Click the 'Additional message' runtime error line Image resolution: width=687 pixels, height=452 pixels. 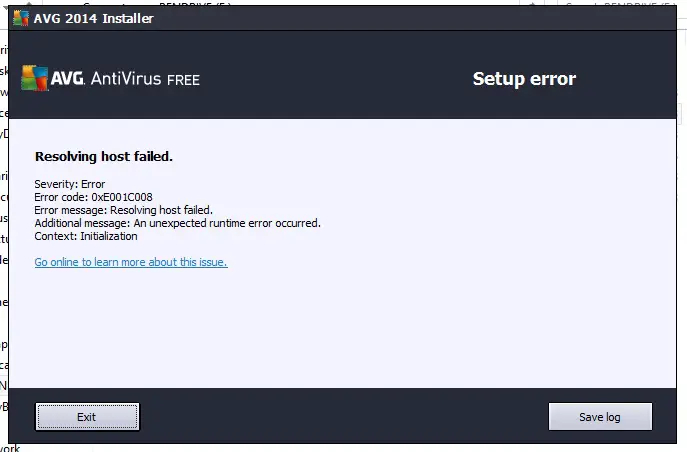coord(177,223)
